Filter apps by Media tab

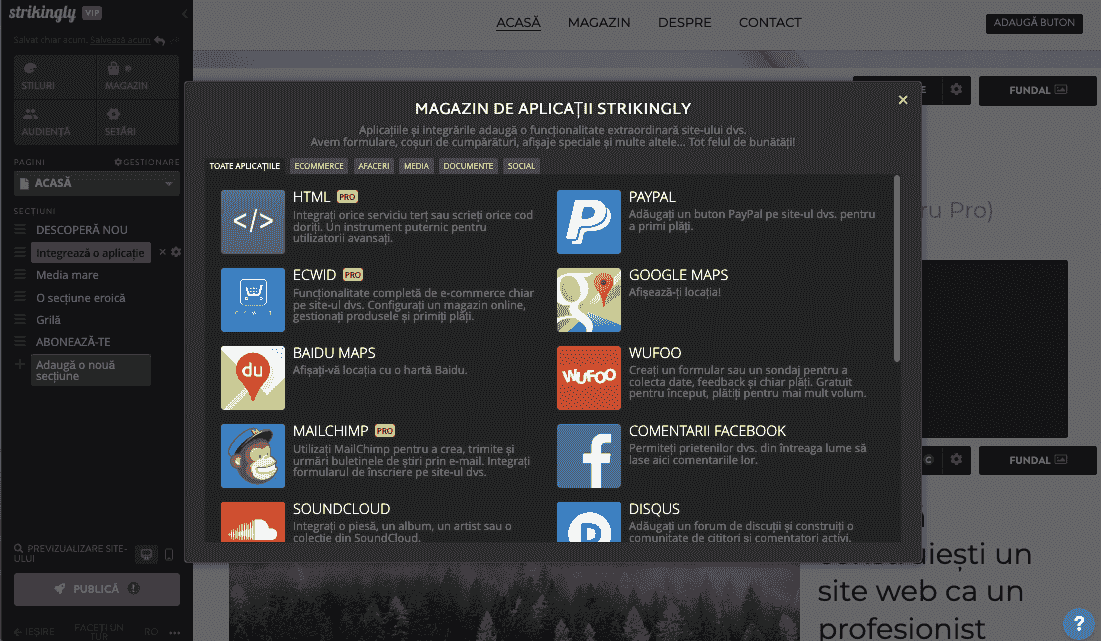[416, 166]
